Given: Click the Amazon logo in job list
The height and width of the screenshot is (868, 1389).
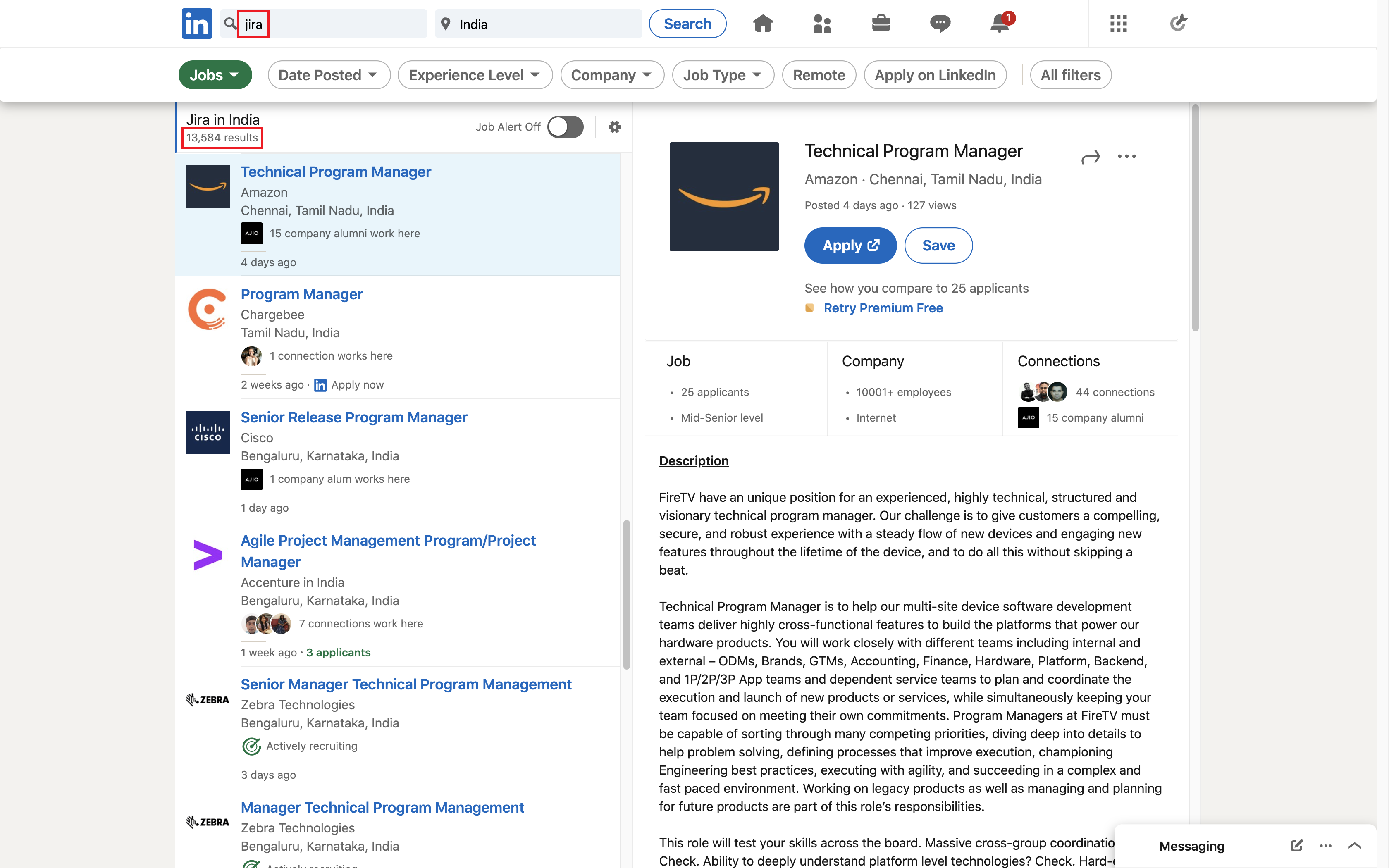Looking at the screenshot, I should (x=208, y=186).
